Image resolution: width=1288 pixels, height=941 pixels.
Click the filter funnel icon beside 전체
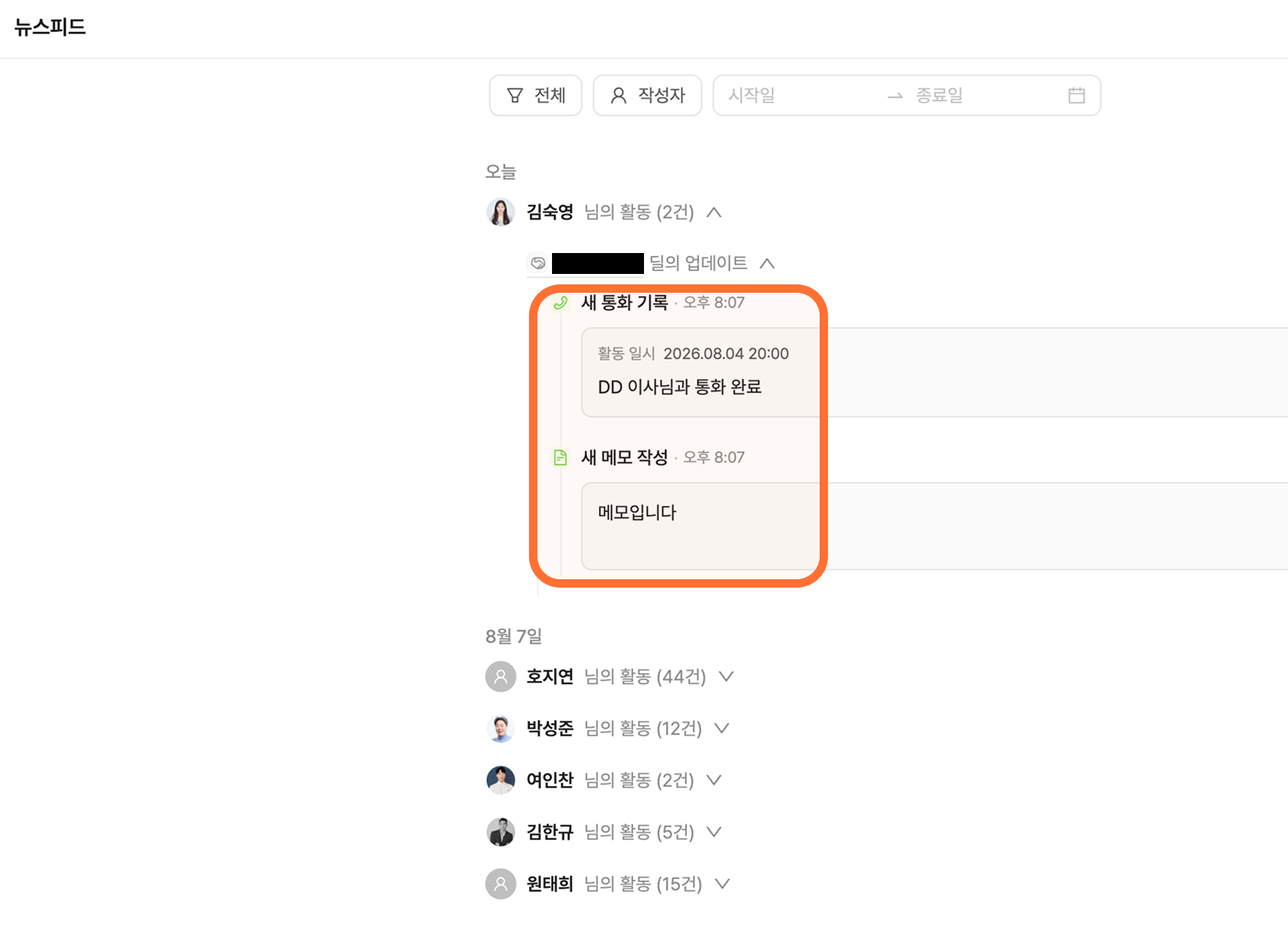click(x=514, y=95)
